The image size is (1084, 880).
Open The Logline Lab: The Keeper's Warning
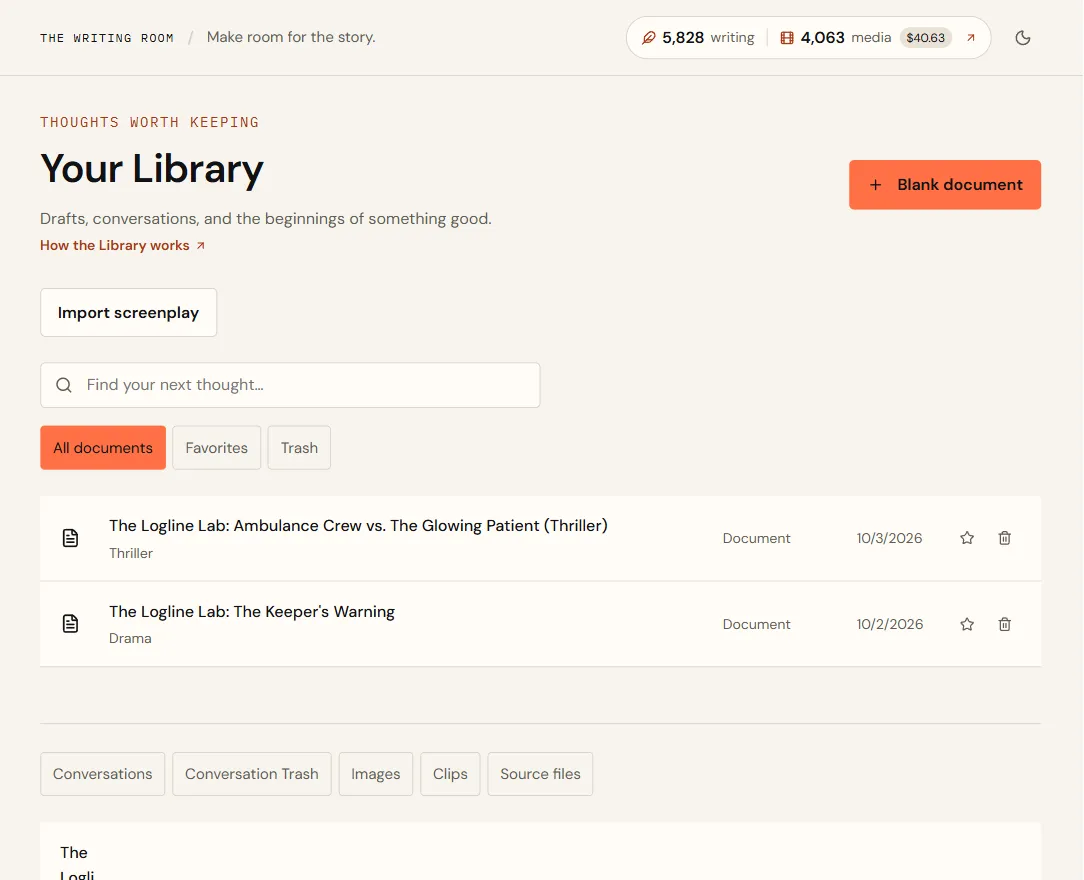tap(252, 612)
